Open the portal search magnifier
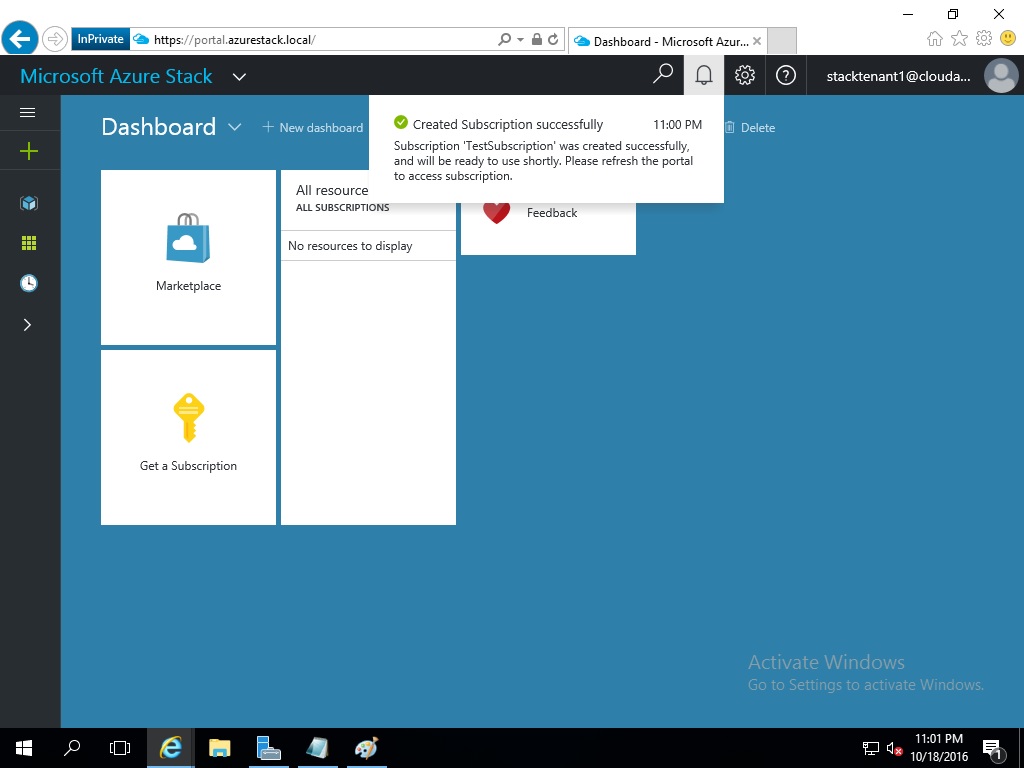Viewport: 1024px width, 768px height. coord(663,74)
